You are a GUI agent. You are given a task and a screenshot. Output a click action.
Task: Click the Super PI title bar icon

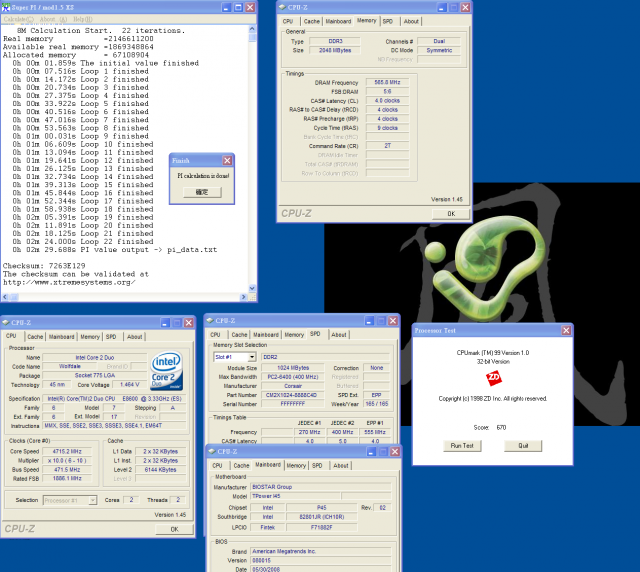pyautogui.click(x=6, y=7)
